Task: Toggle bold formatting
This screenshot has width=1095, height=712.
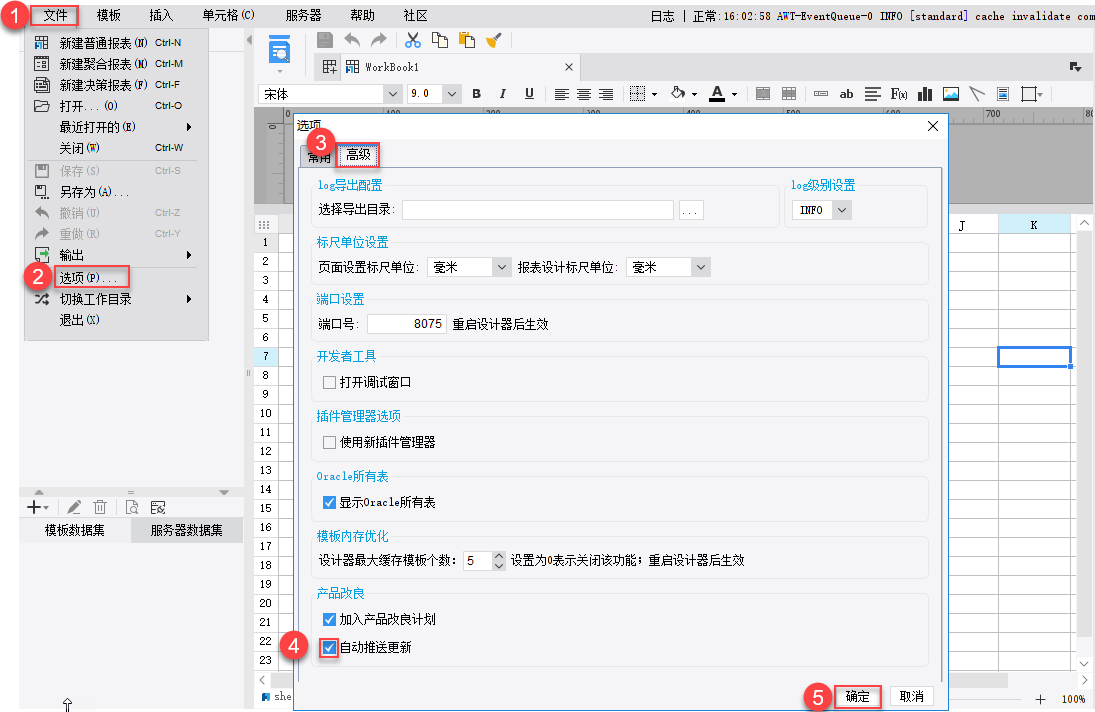Action: coord(476,94)
